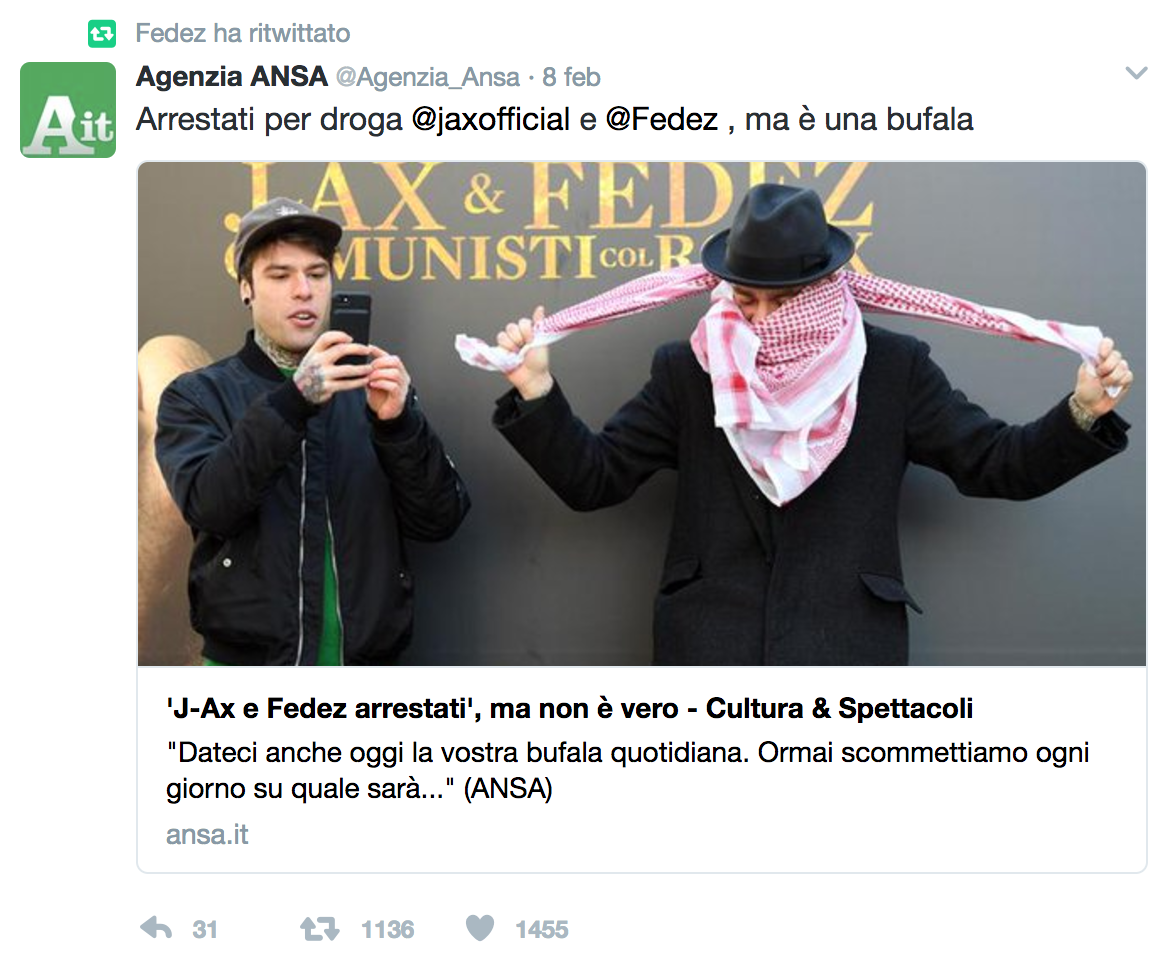Image resolution: width=1168 pixels, height=964 pixels.
Task: Click the 'Dateci anche oggi' card description
Action: (627, 770)
